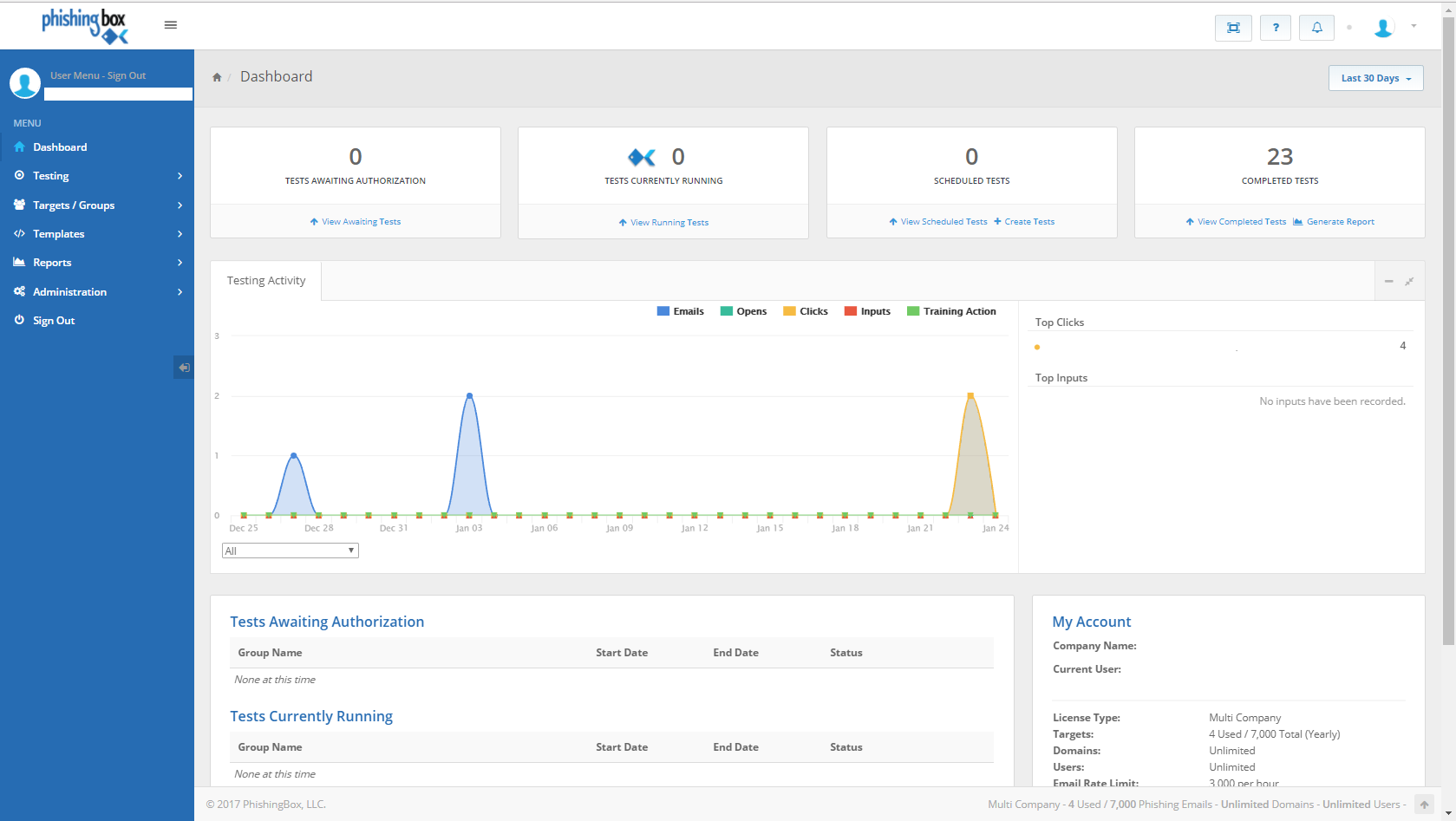Viewport: 1456px width, 821px height.
Task: Click the home breadcrumb icon
Action: [x=217, y=77]
